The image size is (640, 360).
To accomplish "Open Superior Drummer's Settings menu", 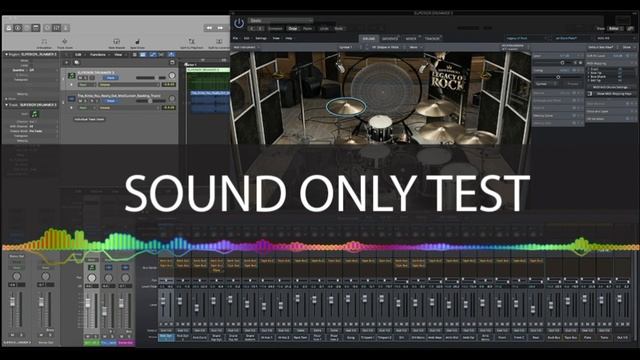I will (x=261, y=38).
